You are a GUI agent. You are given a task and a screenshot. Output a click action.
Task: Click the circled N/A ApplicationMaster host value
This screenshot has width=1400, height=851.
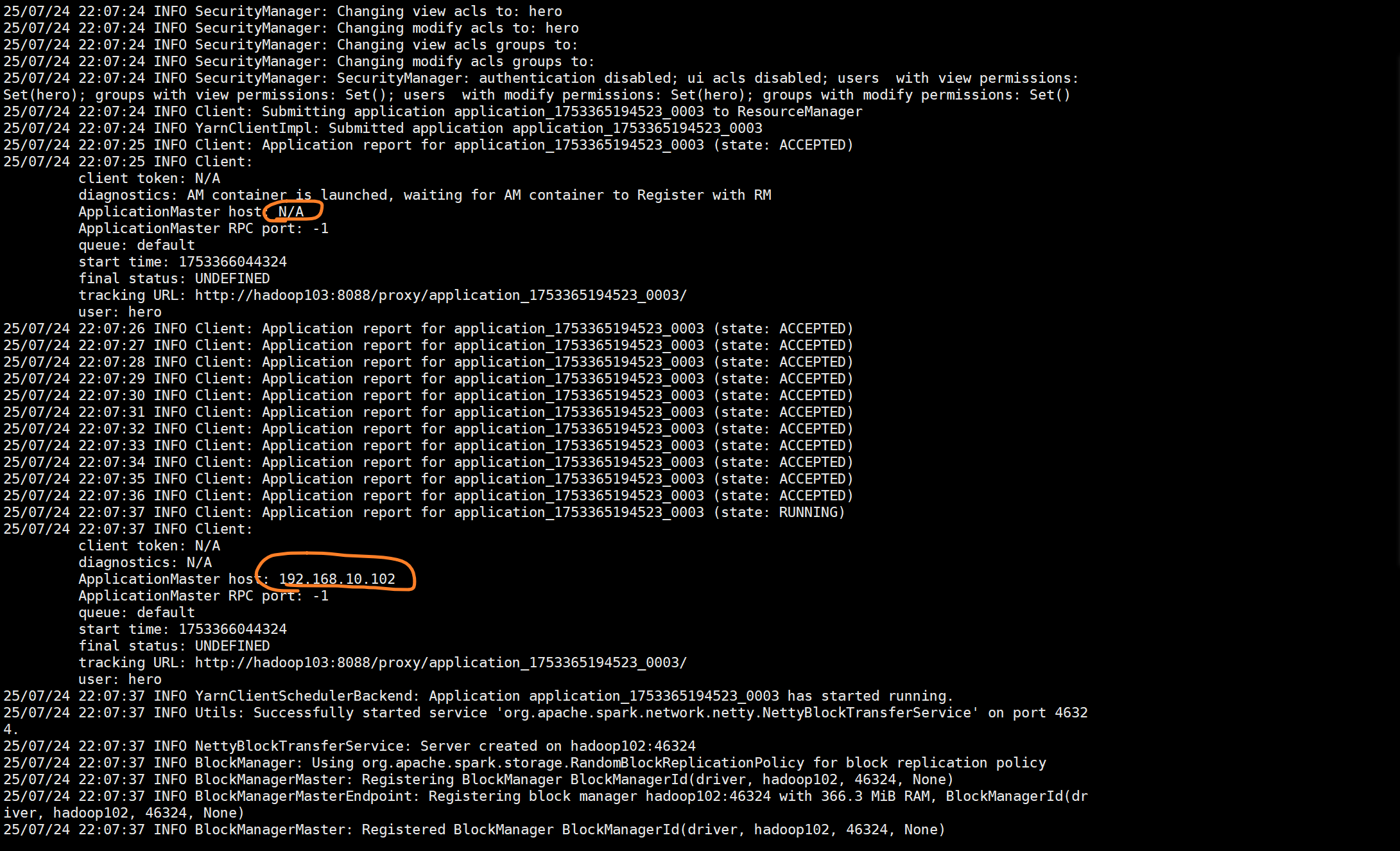pyautogui.click(x=291, y=212)
